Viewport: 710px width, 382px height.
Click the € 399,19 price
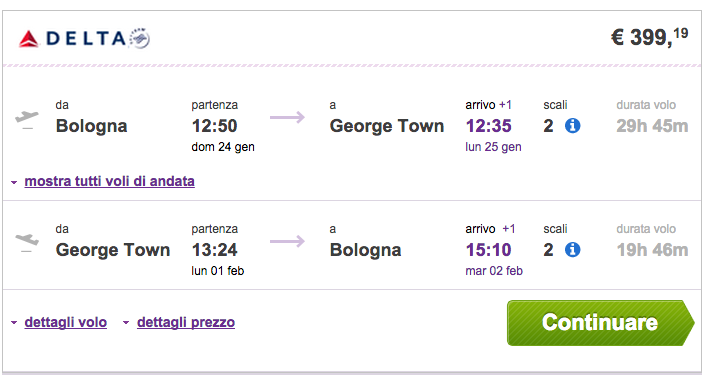(649, 37)
